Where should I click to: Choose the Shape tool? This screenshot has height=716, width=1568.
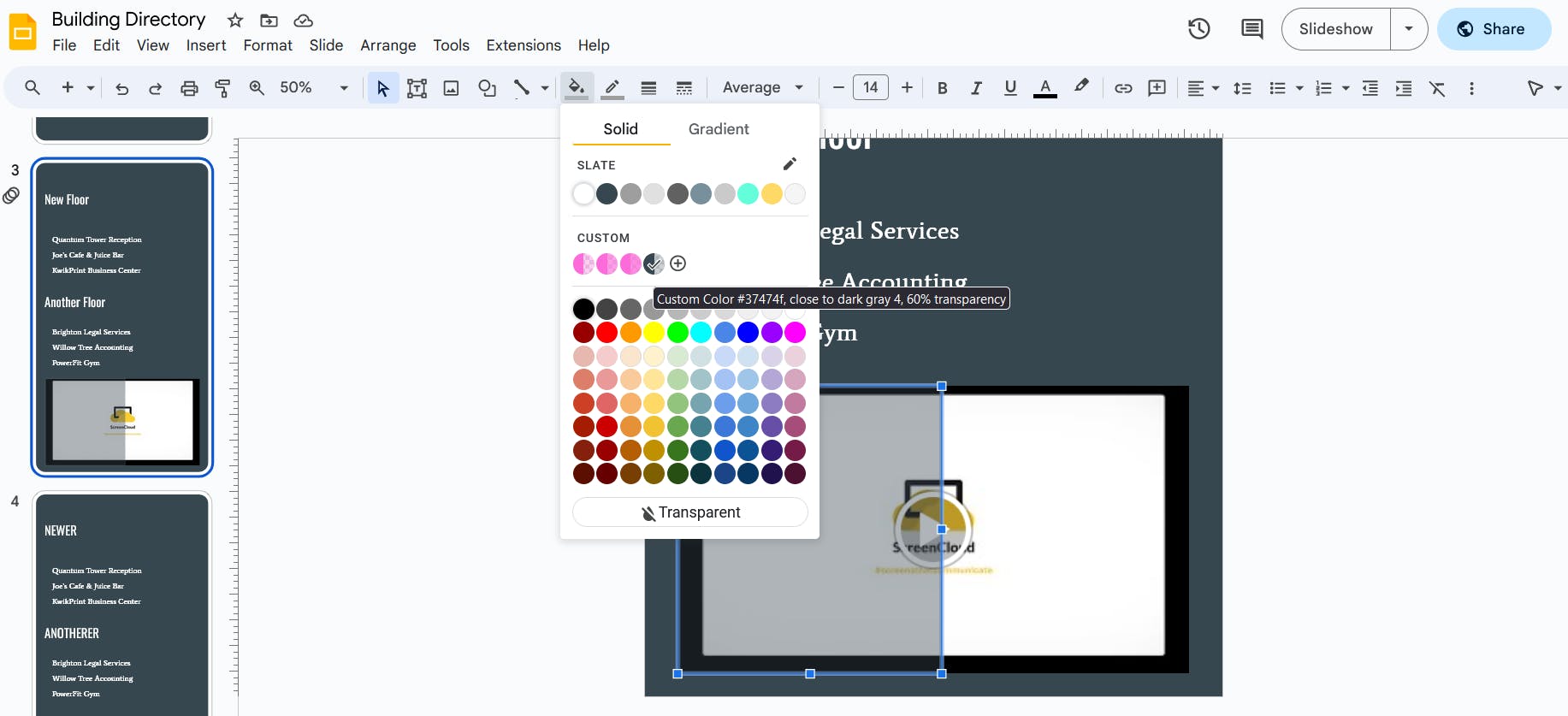pyautogui.click(x=487, y=88)
